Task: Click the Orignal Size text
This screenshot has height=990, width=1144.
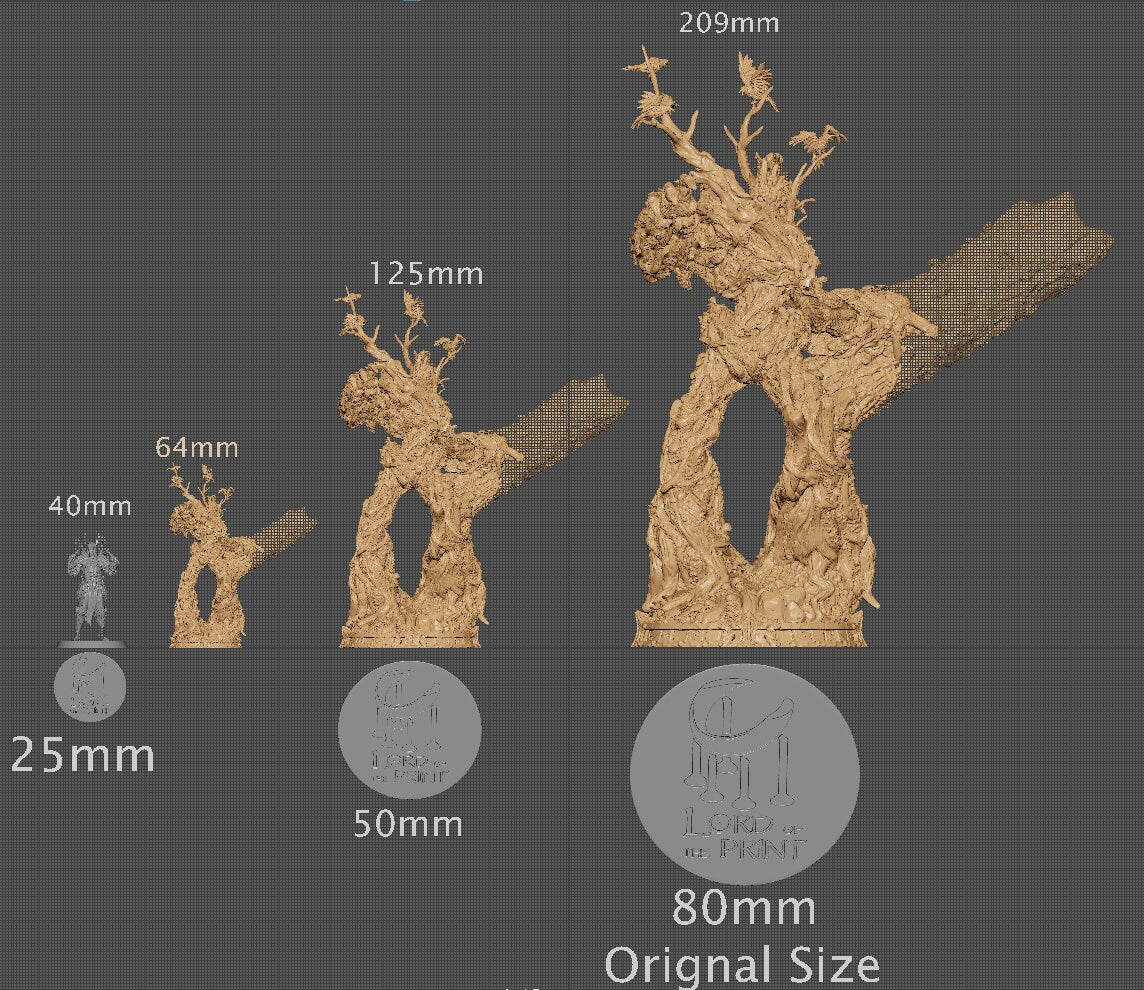Action: [x=745, y=963]
